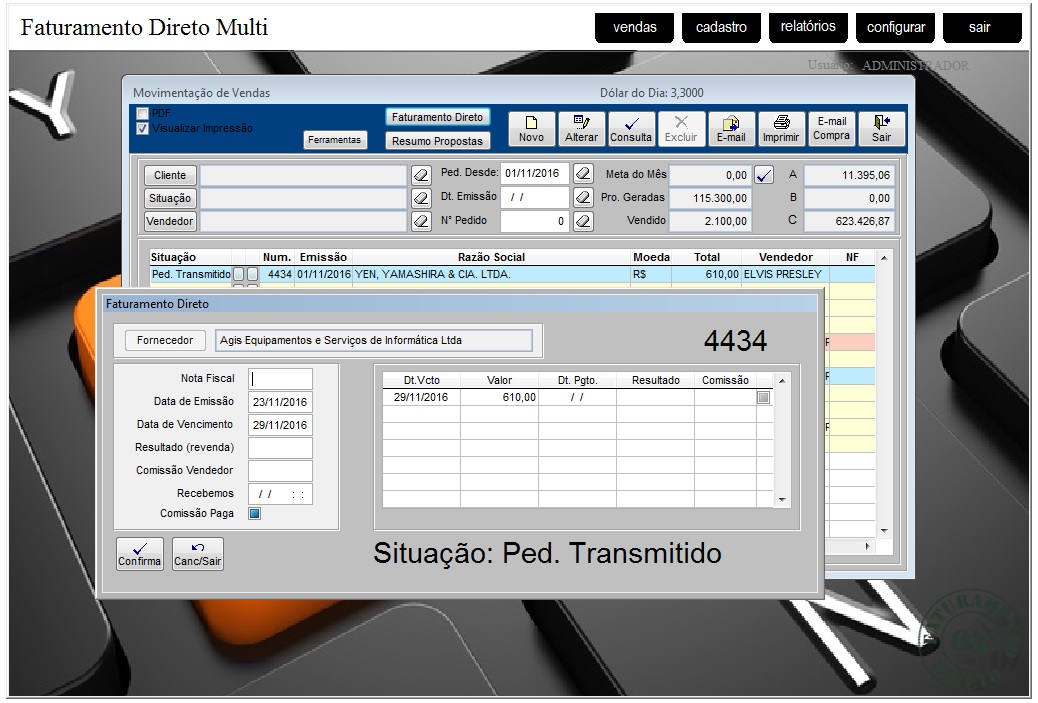Clear the Vendedor filter with eraser icon
The image size is (1038, 703).
point(421,221)
